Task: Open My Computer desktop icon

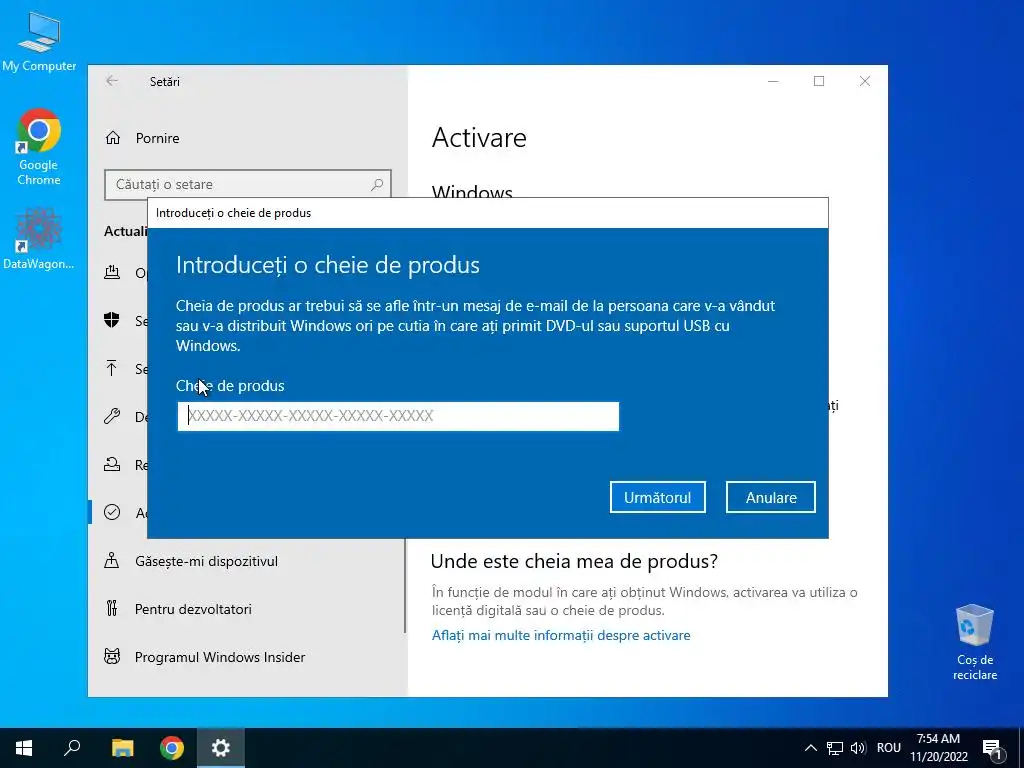Action: click(x=39, y=41)
